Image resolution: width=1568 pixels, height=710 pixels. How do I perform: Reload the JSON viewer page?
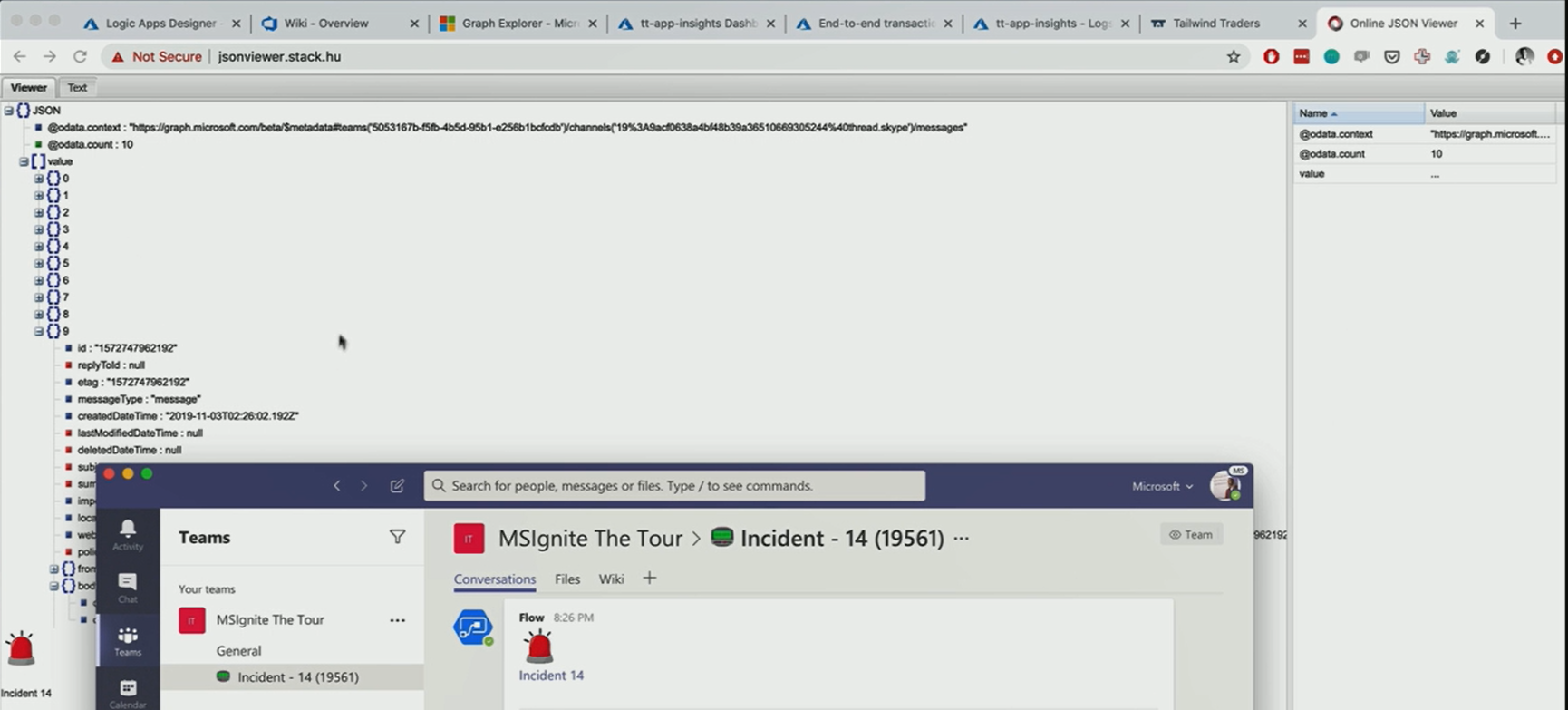80,56
